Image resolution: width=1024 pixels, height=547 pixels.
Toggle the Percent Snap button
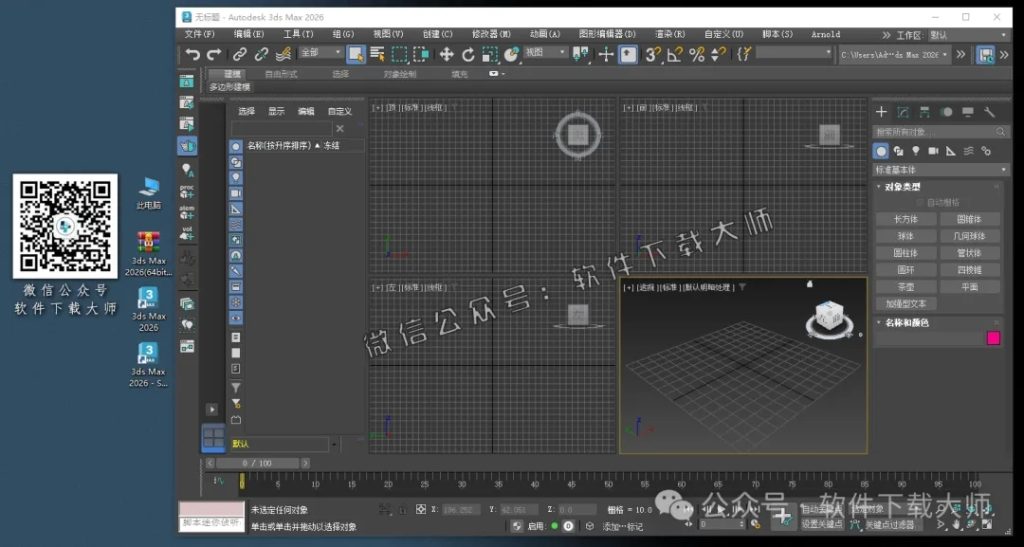pyautogui.click(x=697, y=55)
